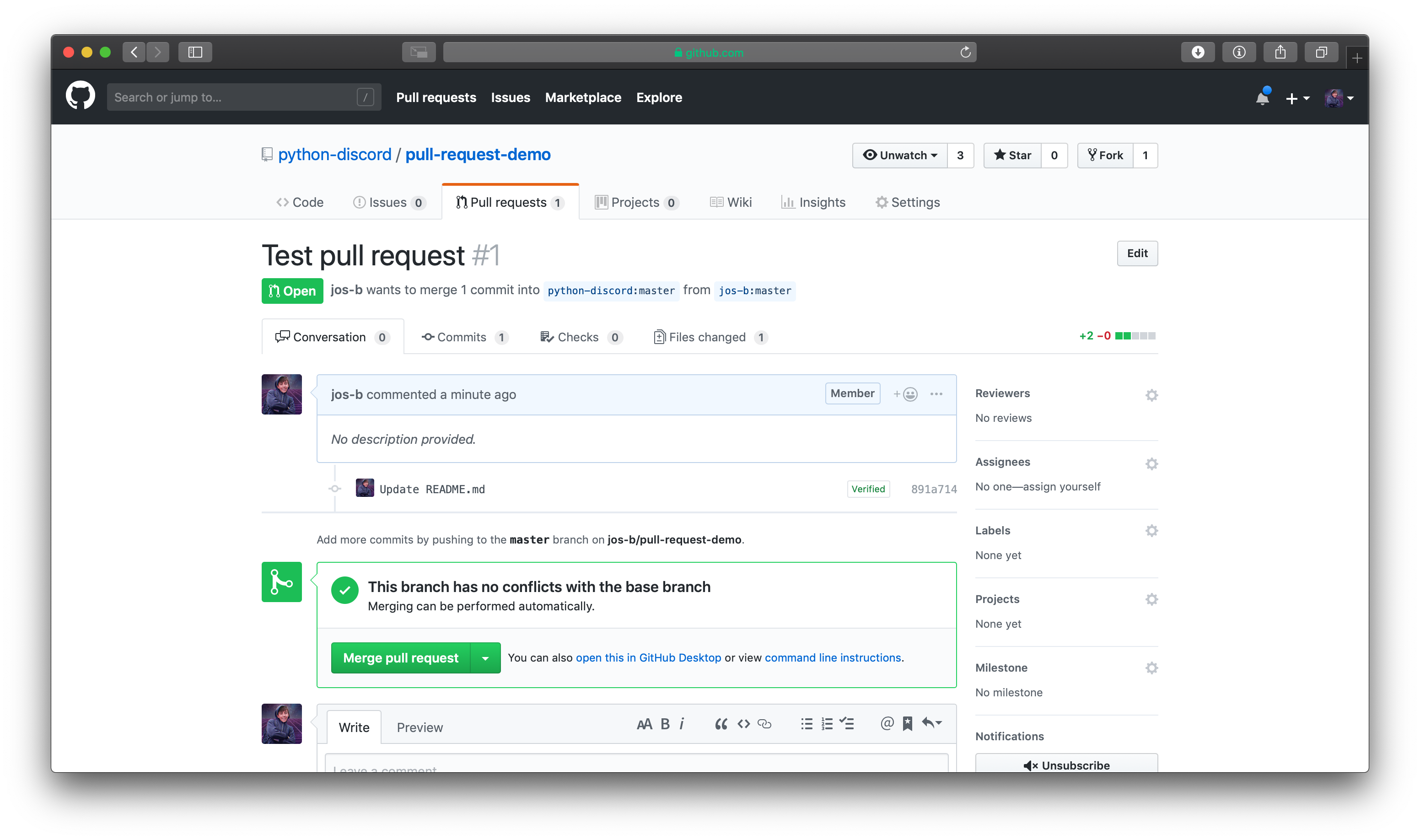Click open this in GitHub Desktop link

(x=648, y=658)
